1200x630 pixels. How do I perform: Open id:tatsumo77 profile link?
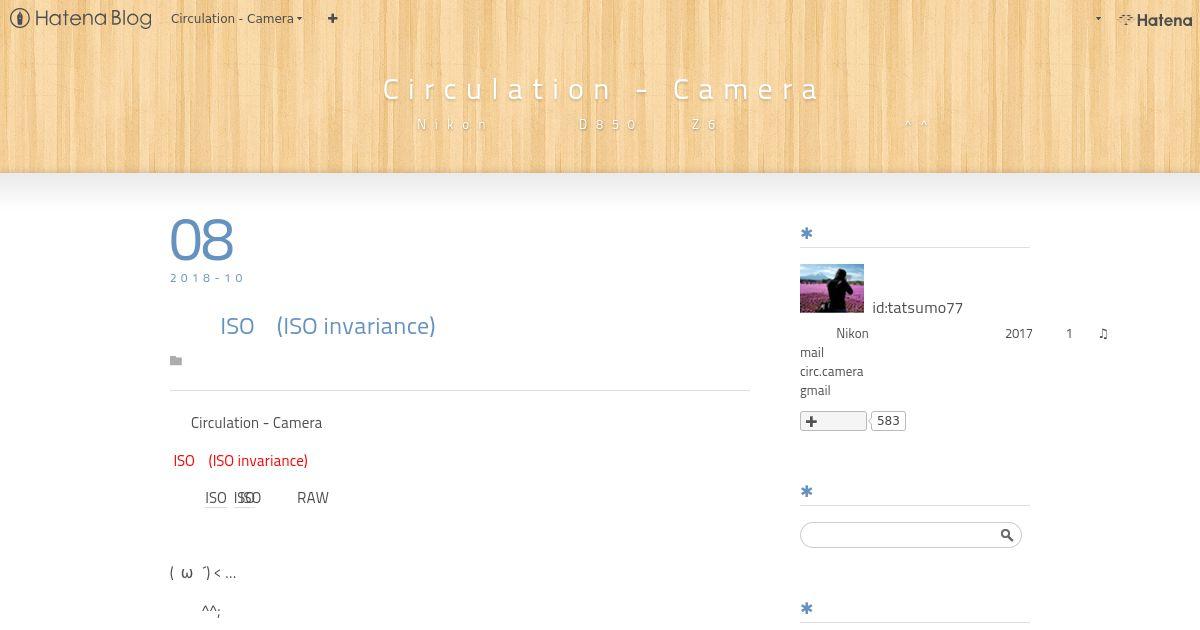[917, 307]
